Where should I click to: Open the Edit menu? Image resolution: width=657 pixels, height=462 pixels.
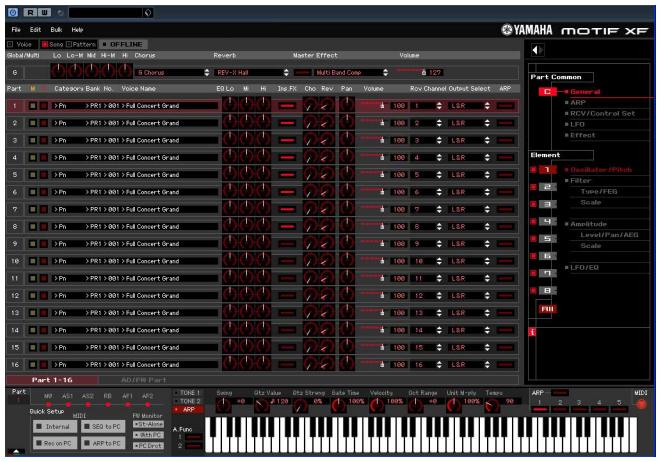(x=35, y=30)
